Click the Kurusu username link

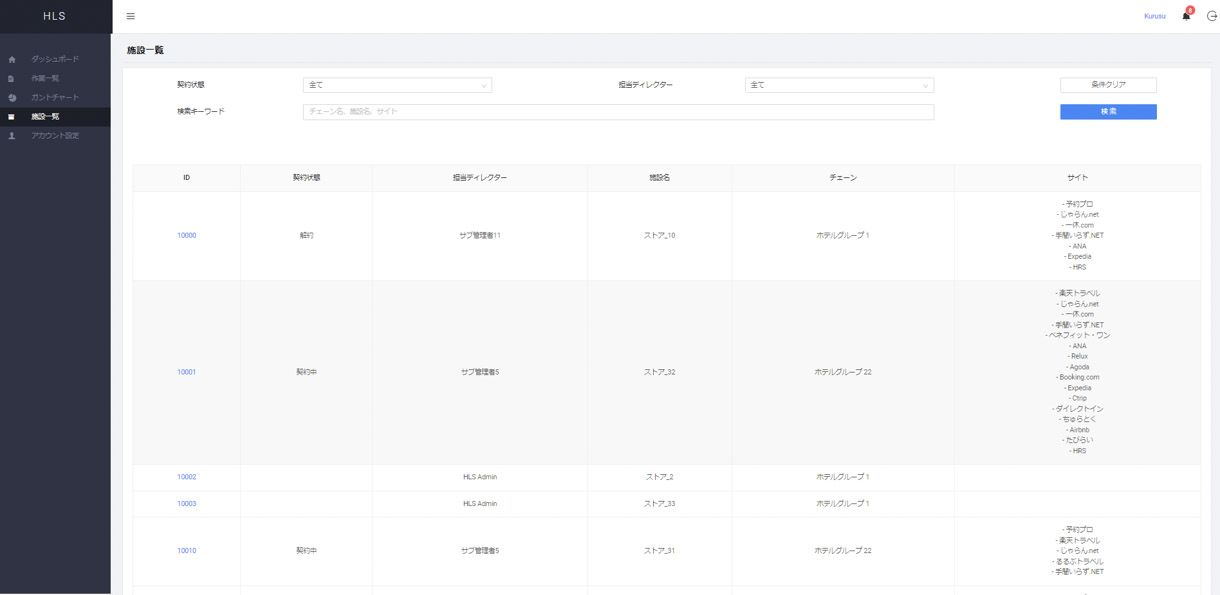point(1154,16)
